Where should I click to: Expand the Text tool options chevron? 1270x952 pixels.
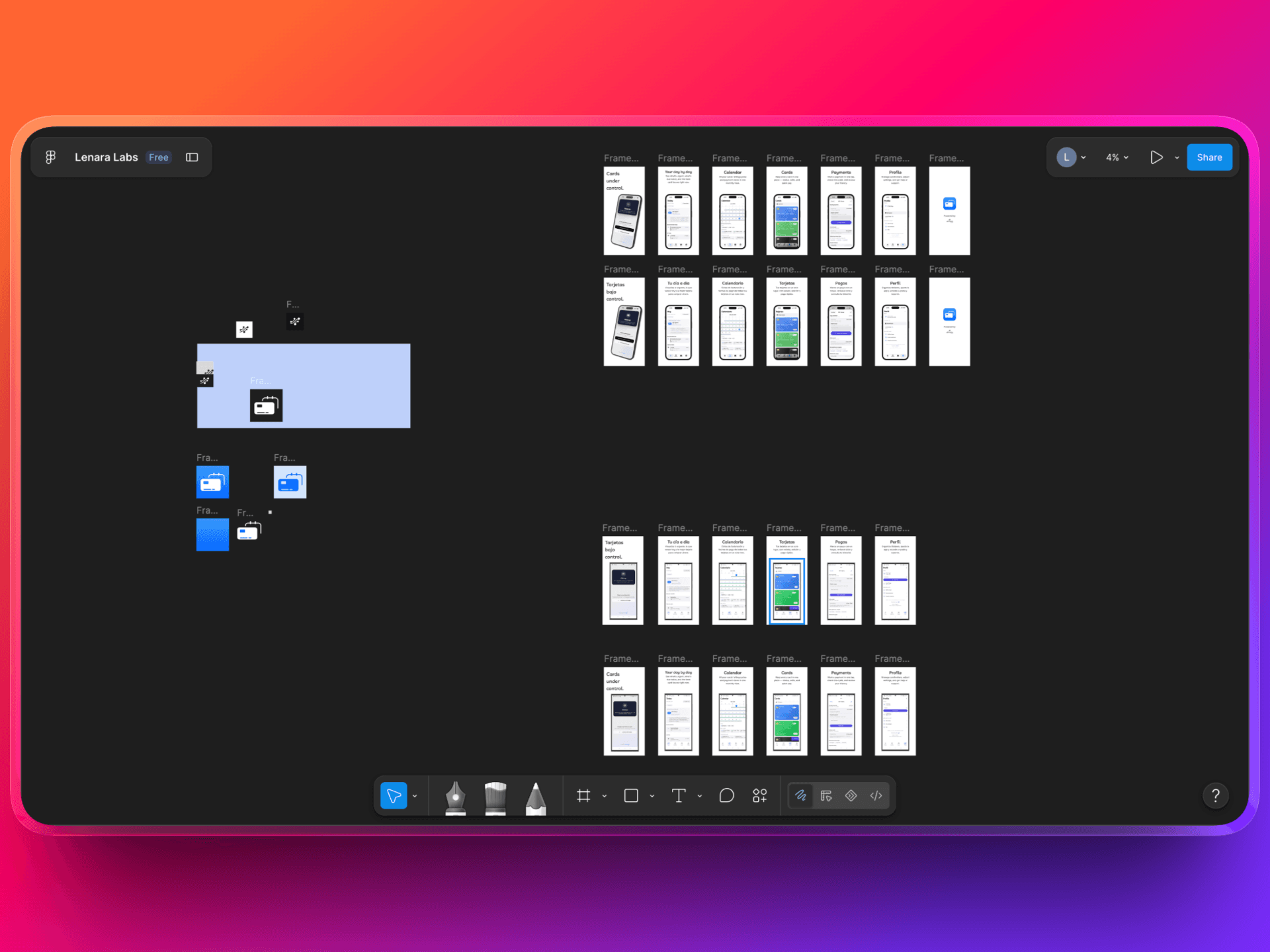coord(700,796)
